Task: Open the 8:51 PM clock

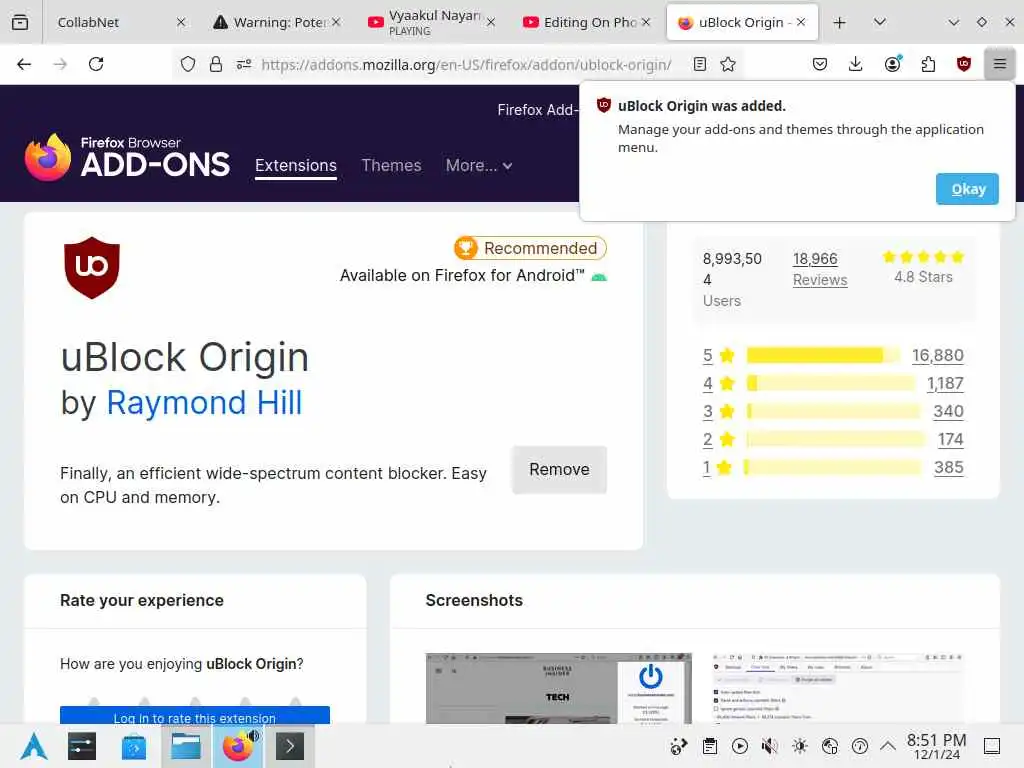Action: point(936,746)
